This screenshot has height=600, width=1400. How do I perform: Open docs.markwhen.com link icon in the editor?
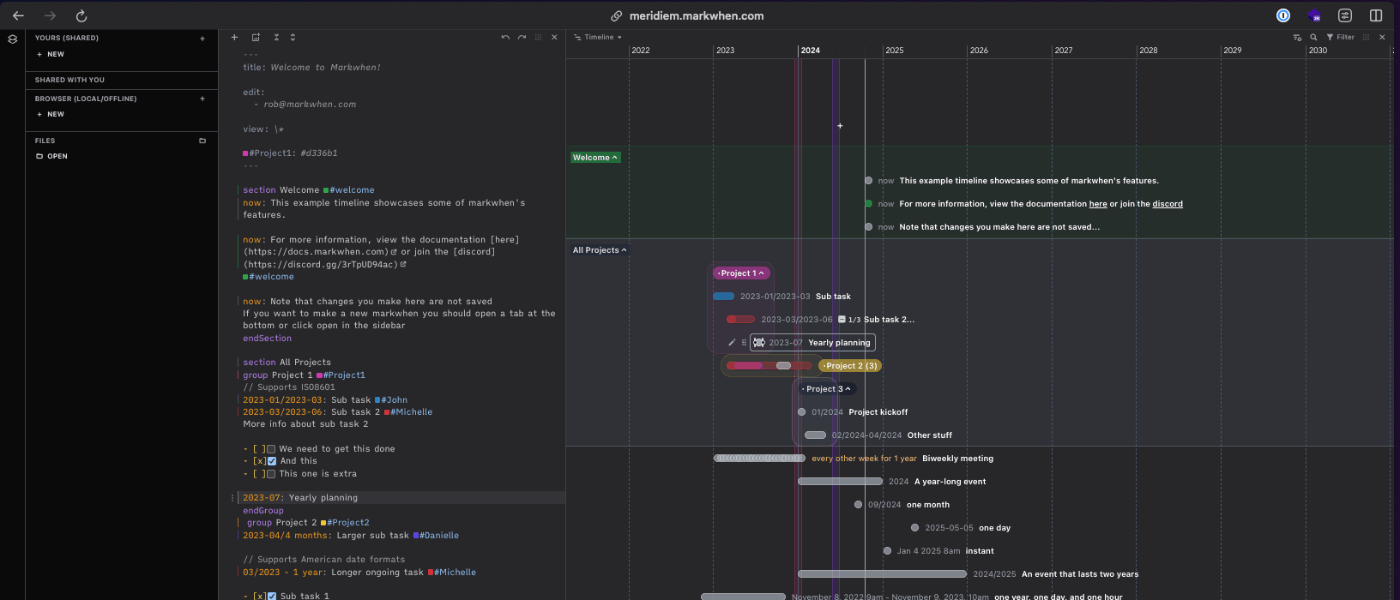click(x=394, y=252)
